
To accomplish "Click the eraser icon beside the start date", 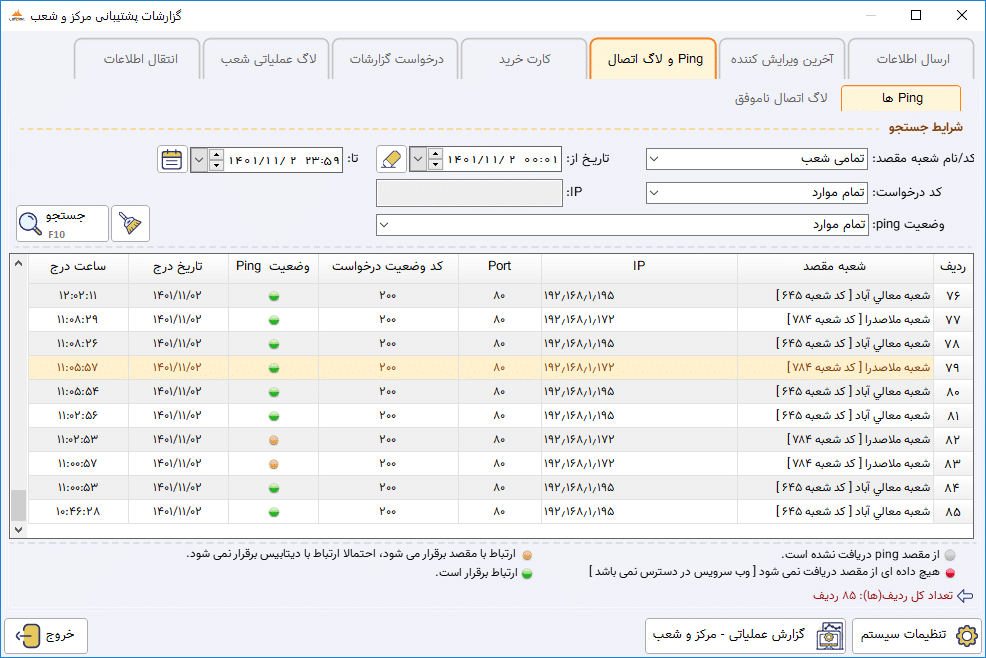I will 391,159.
